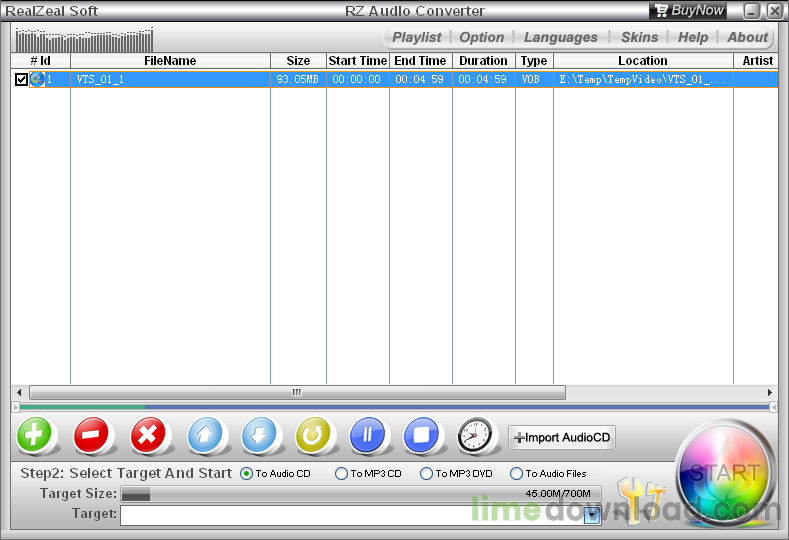Open the clock timer icon
This screenshot has height=540, width=789.
point(476,436)
